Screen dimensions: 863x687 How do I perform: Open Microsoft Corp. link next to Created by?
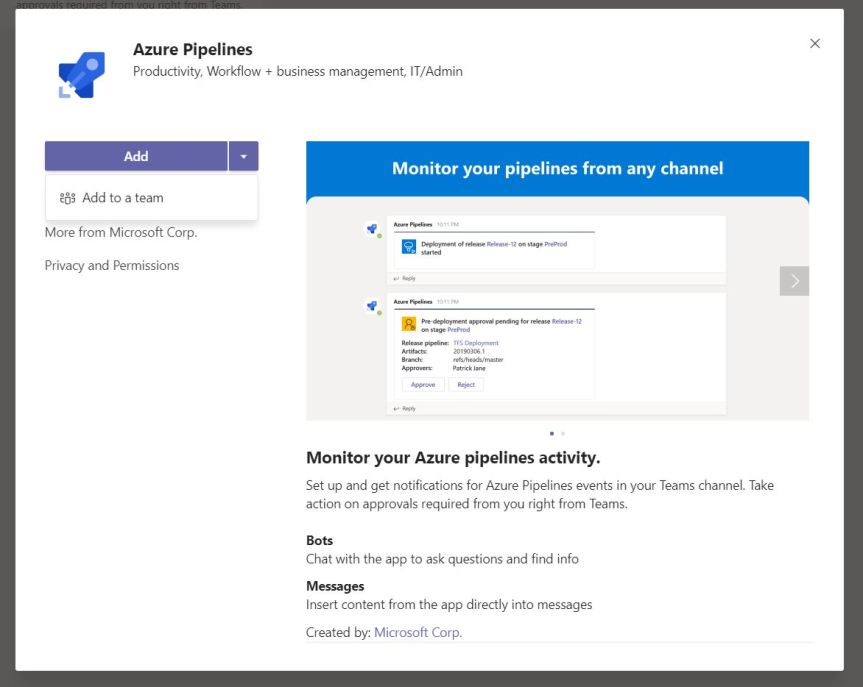[418, 632]
